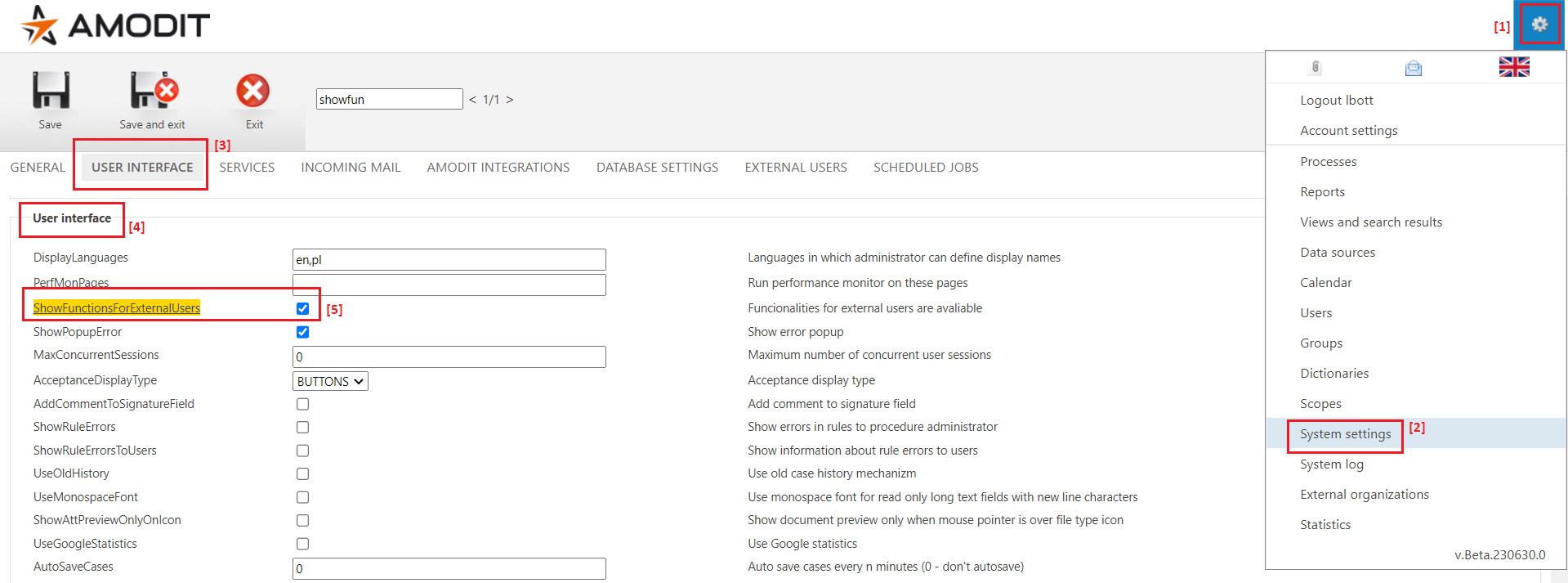Switch to the SERVICES tab
Viewport: 1568px width, 583px height.
tap(247, 167)
